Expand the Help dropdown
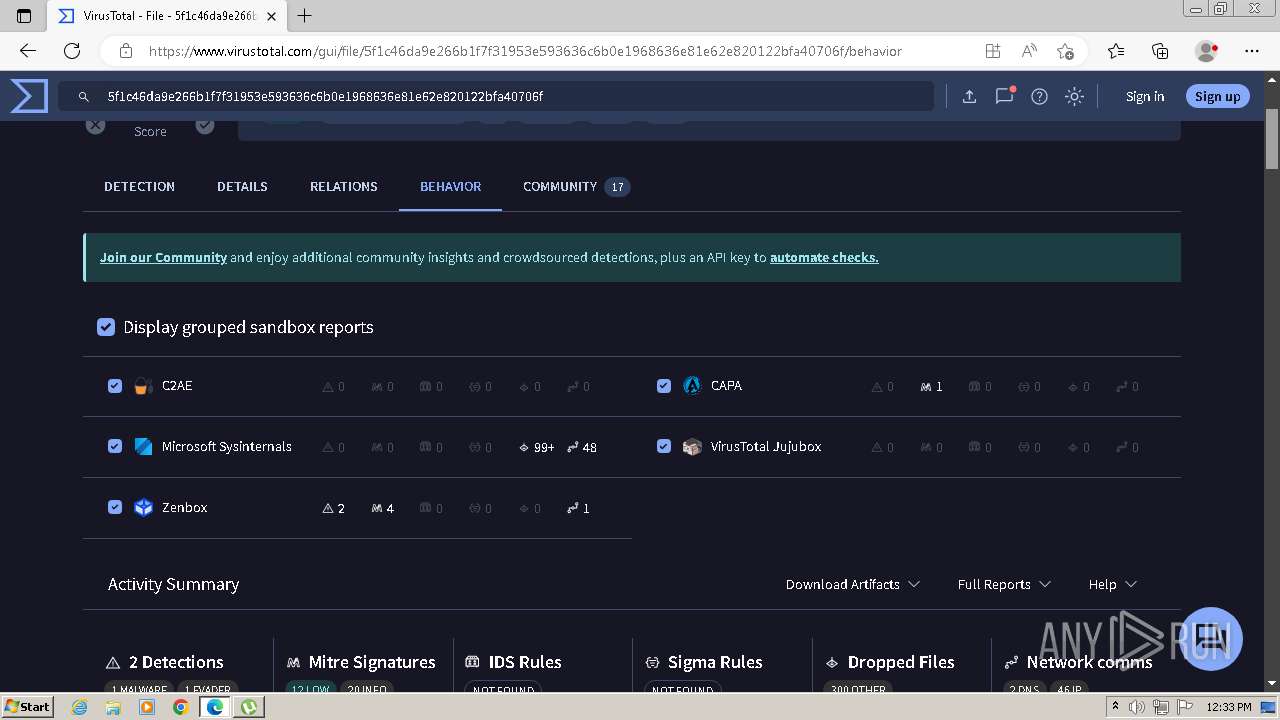1280x720 pixels. click(x=1113, y=584)
